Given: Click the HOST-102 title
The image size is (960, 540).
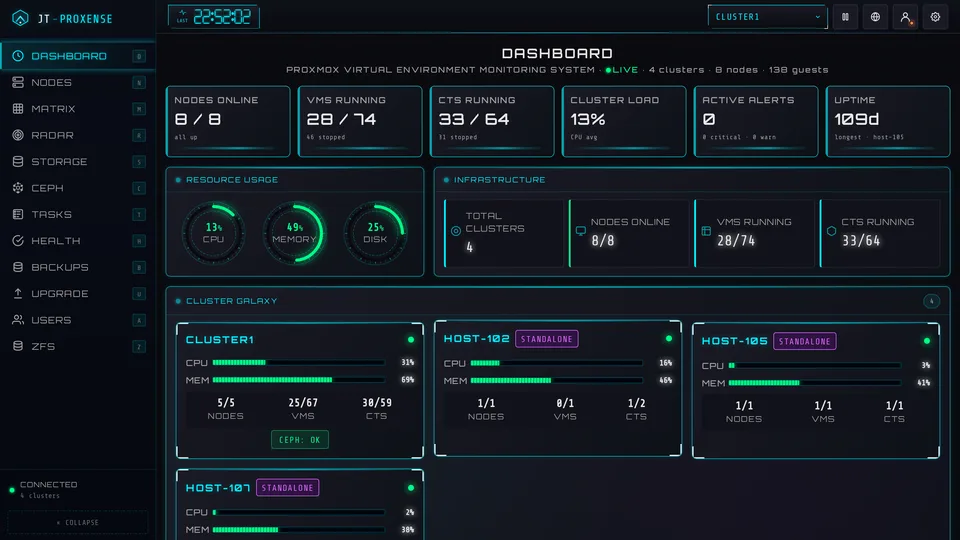Looking at the screenshot, I should [476, 339].
